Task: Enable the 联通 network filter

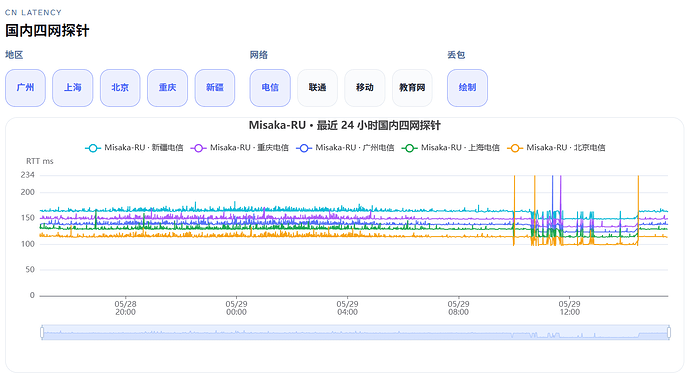Action: tap(317, 88)
